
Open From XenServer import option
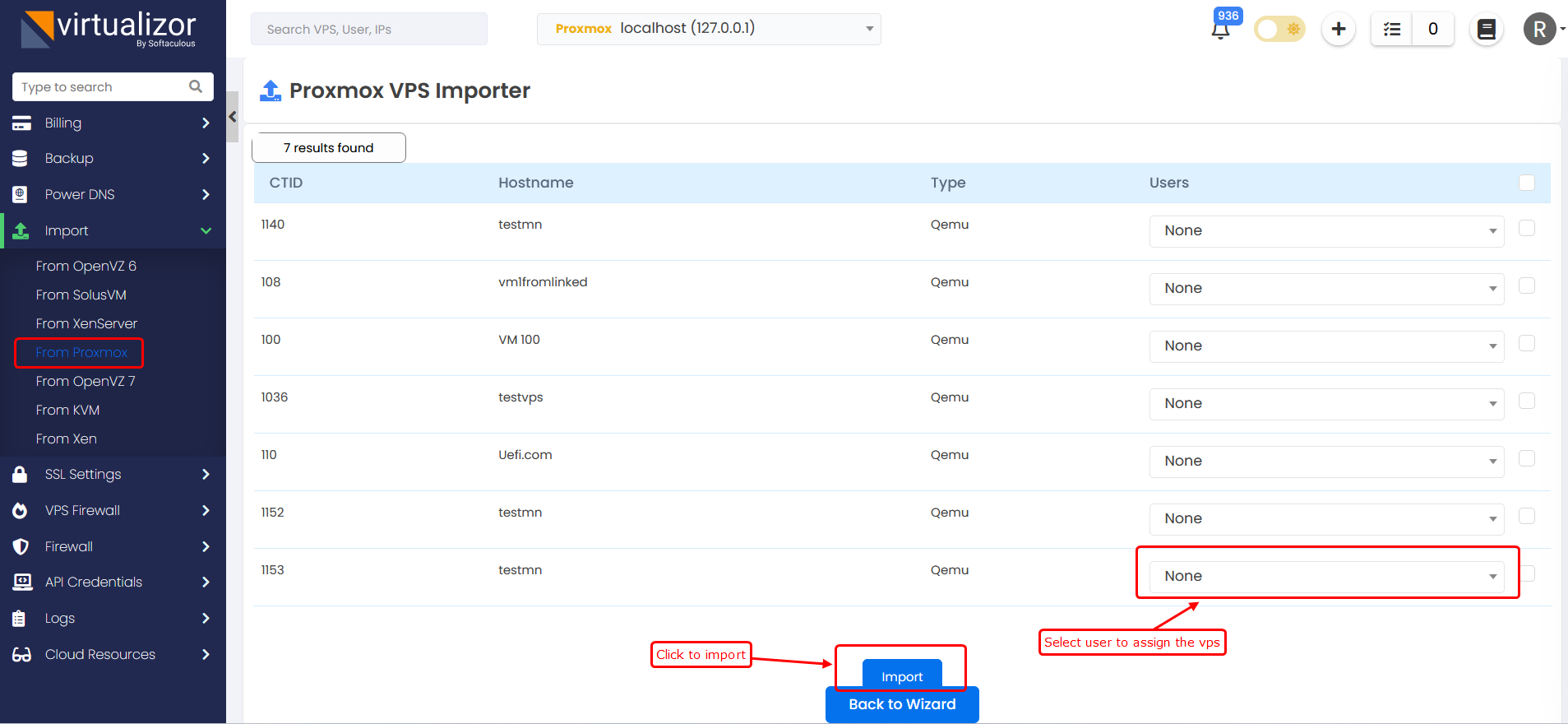tap(86, 323)
